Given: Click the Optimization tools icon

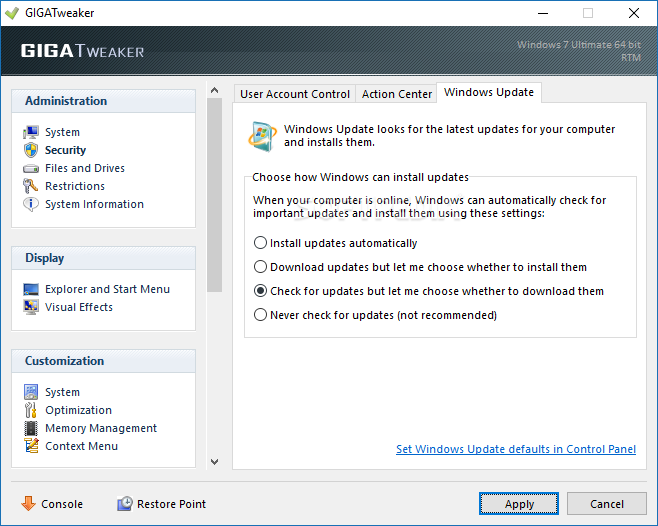Looking at the screenshot, I should click(x=31, y=410).
